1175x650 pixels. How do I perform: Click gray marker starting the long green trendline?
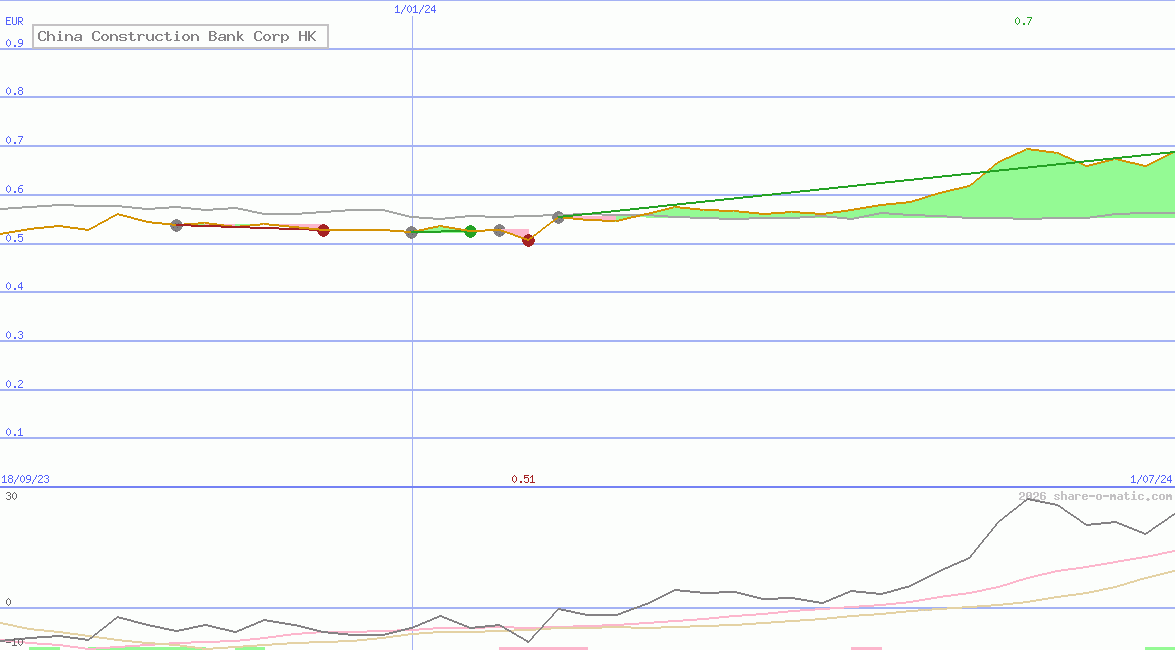[x=558, y=217]
